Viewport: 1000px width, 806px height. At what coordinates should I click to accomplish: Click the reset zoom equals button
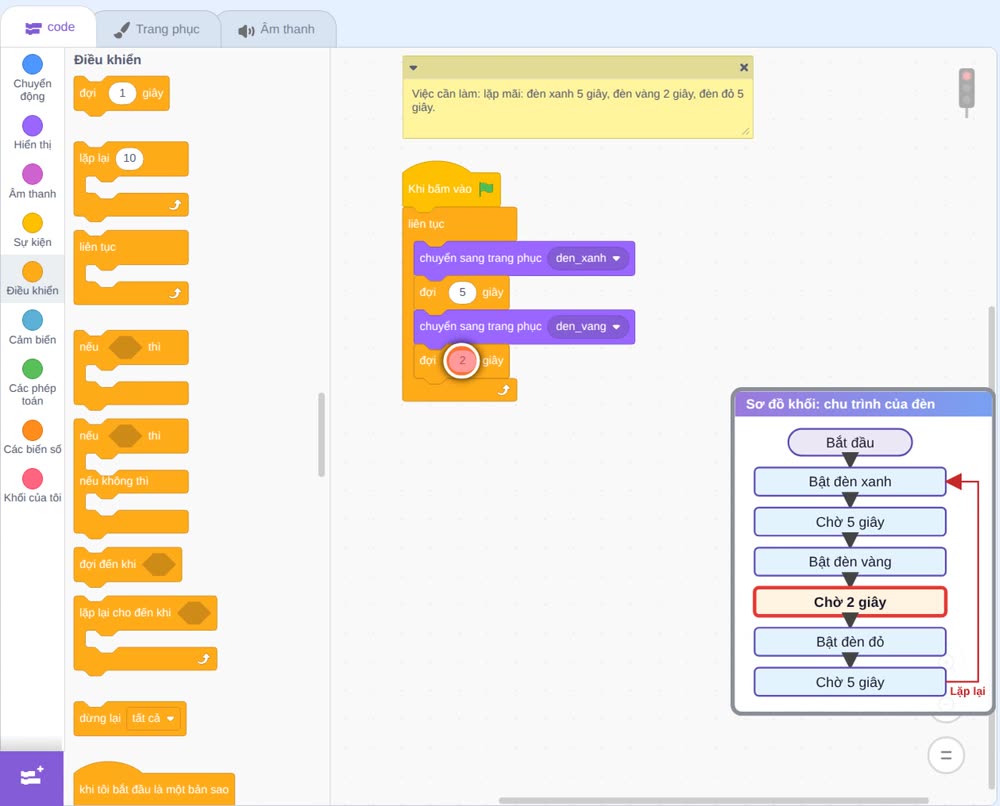point(946,755)
